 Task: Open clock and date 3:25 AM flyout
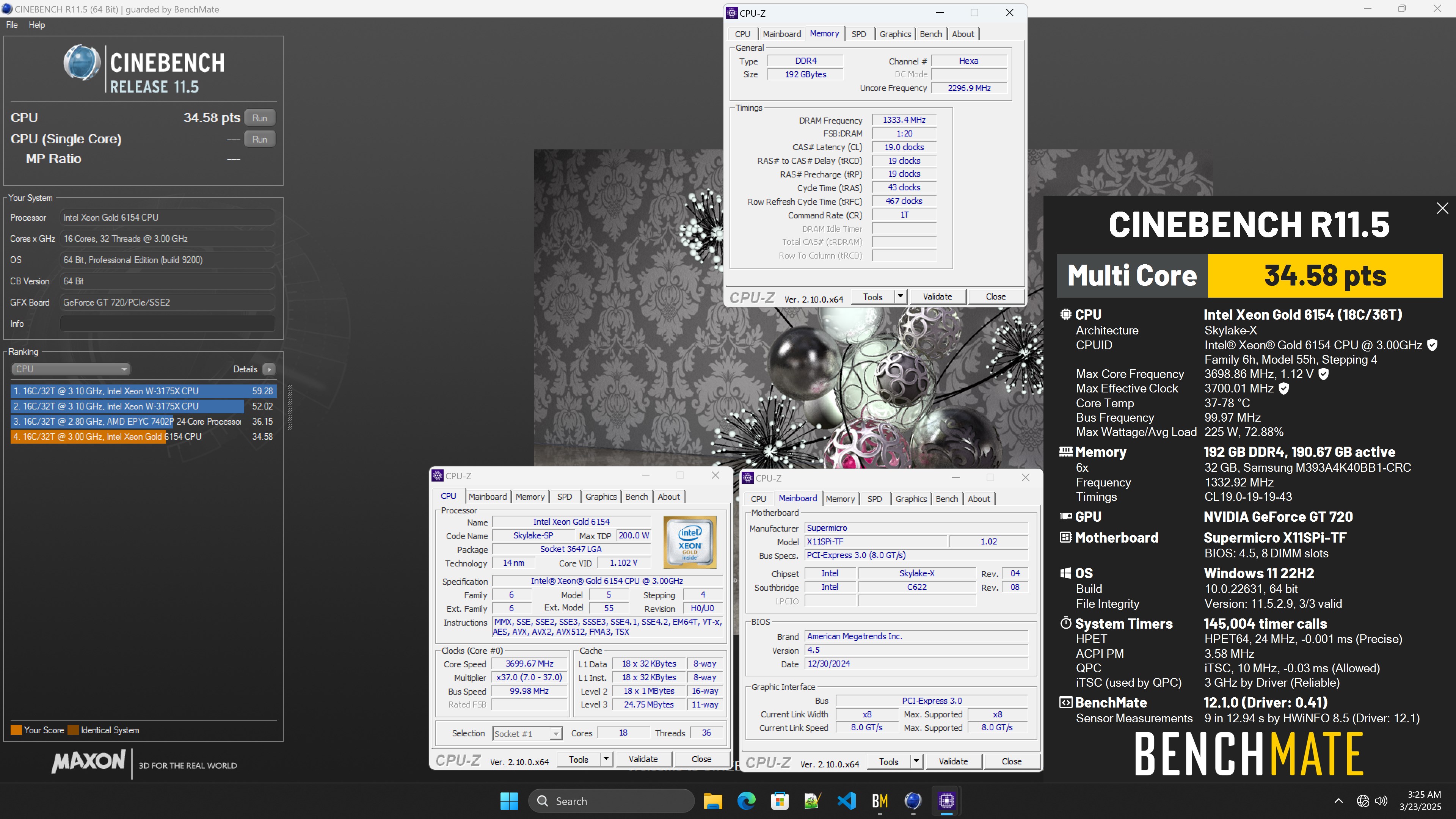point(1420,801)
